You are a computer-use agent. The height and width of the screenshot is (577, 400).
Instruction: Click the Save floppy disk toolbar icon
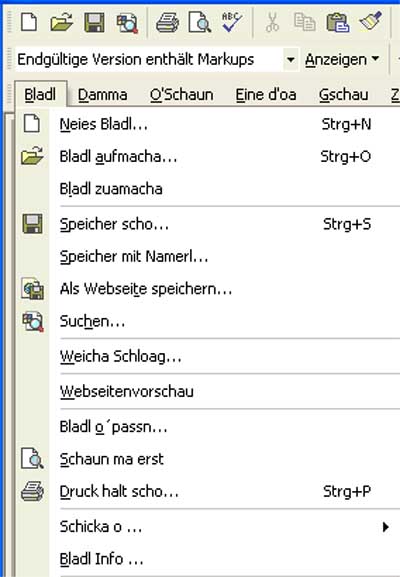tap(94, 22)
